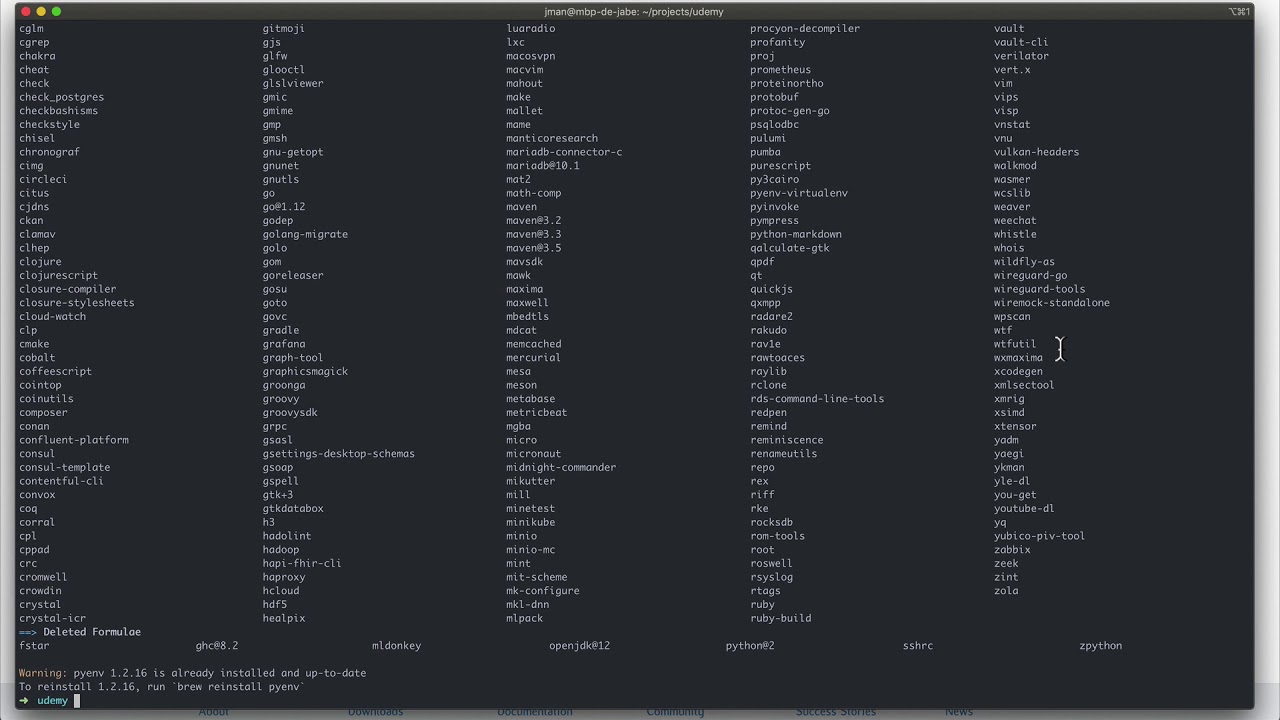
Task: Click the 'Deleted Formulae' heading text
Action: [x=92, y=632]
